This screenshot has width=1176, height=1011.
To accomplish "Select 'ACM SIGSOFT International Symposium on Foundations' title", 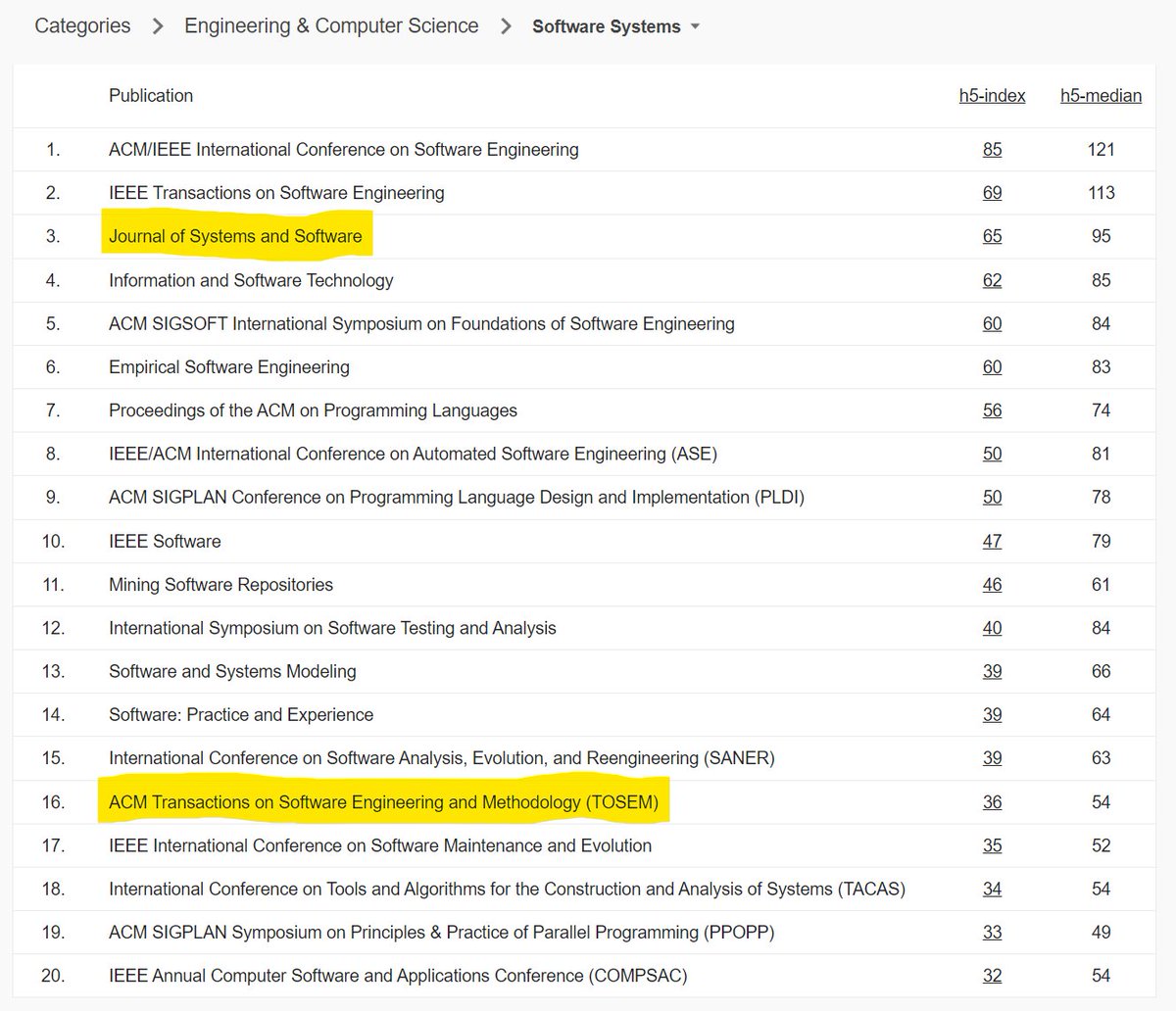I will point(421,323).
